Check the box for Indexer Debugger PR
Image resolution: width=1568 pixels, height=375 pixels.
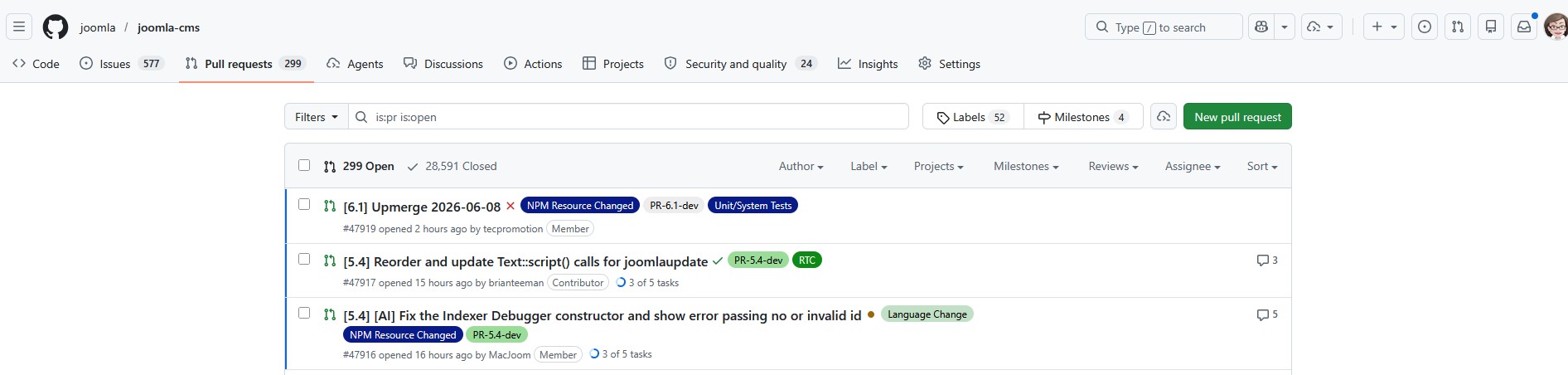(x=304, y=313)
